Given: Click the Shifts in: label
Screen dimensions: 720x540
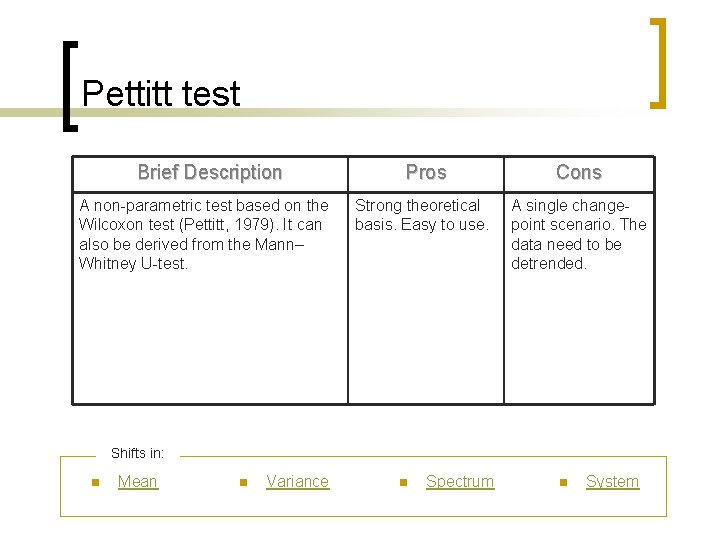Looking at the screenshot, I should pos(138,453).
